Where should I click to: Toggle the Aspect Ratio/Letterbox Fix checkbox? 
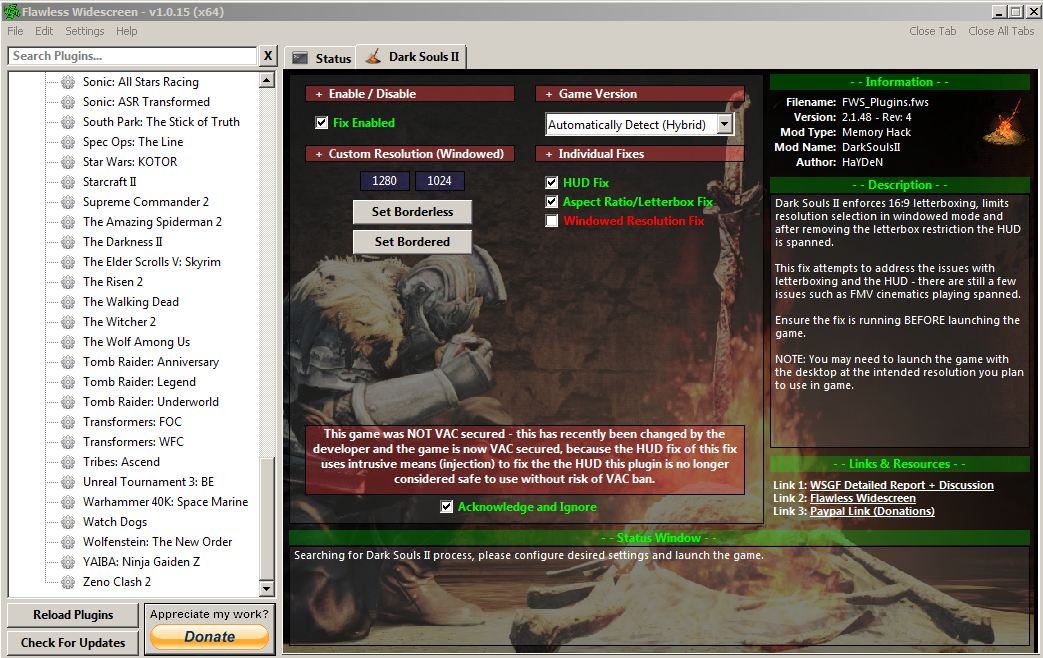(x=551, y=202)
